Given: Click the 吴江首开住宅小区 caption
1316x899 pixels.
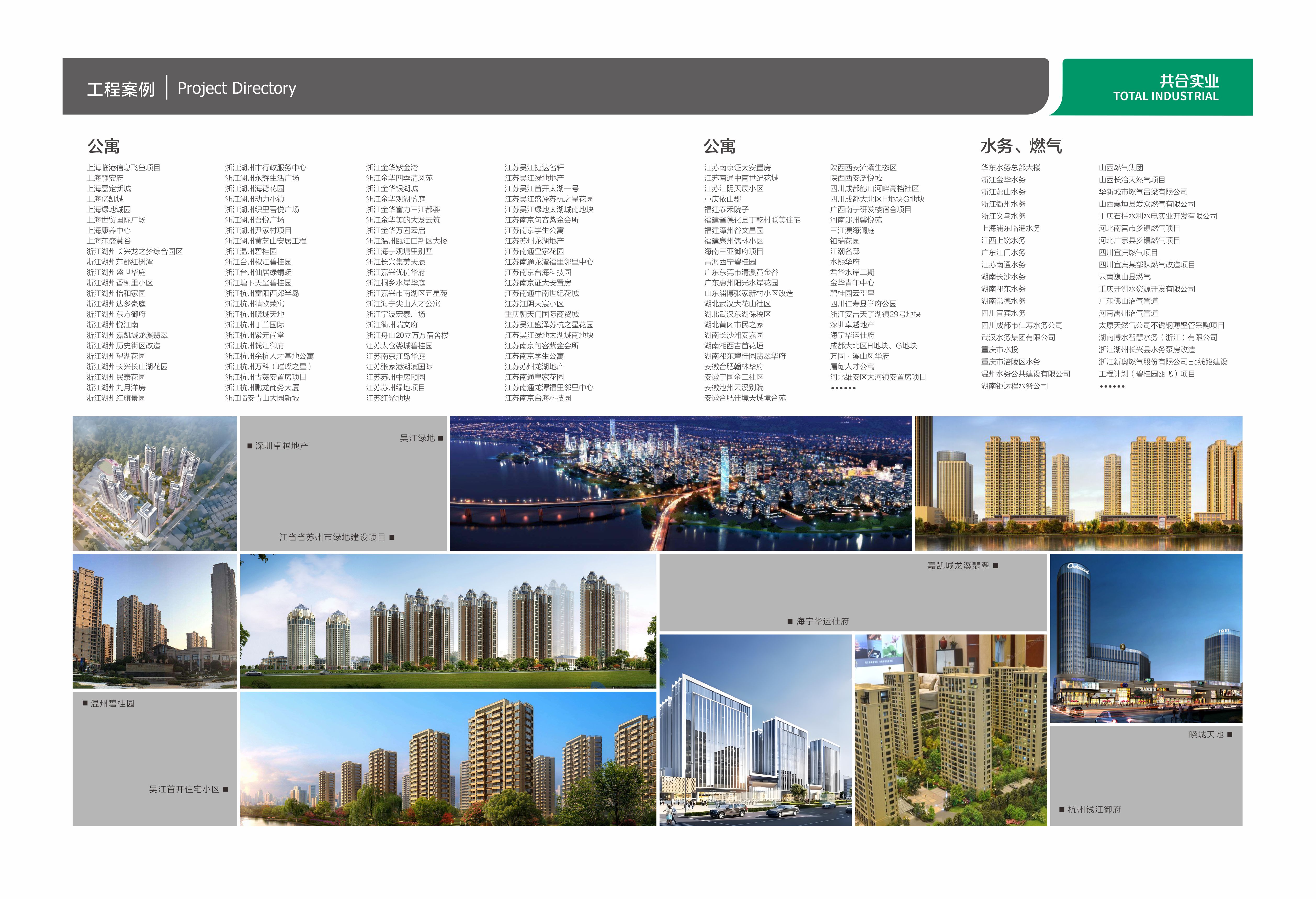Looking at the screenshot, I should coord(184,789).
